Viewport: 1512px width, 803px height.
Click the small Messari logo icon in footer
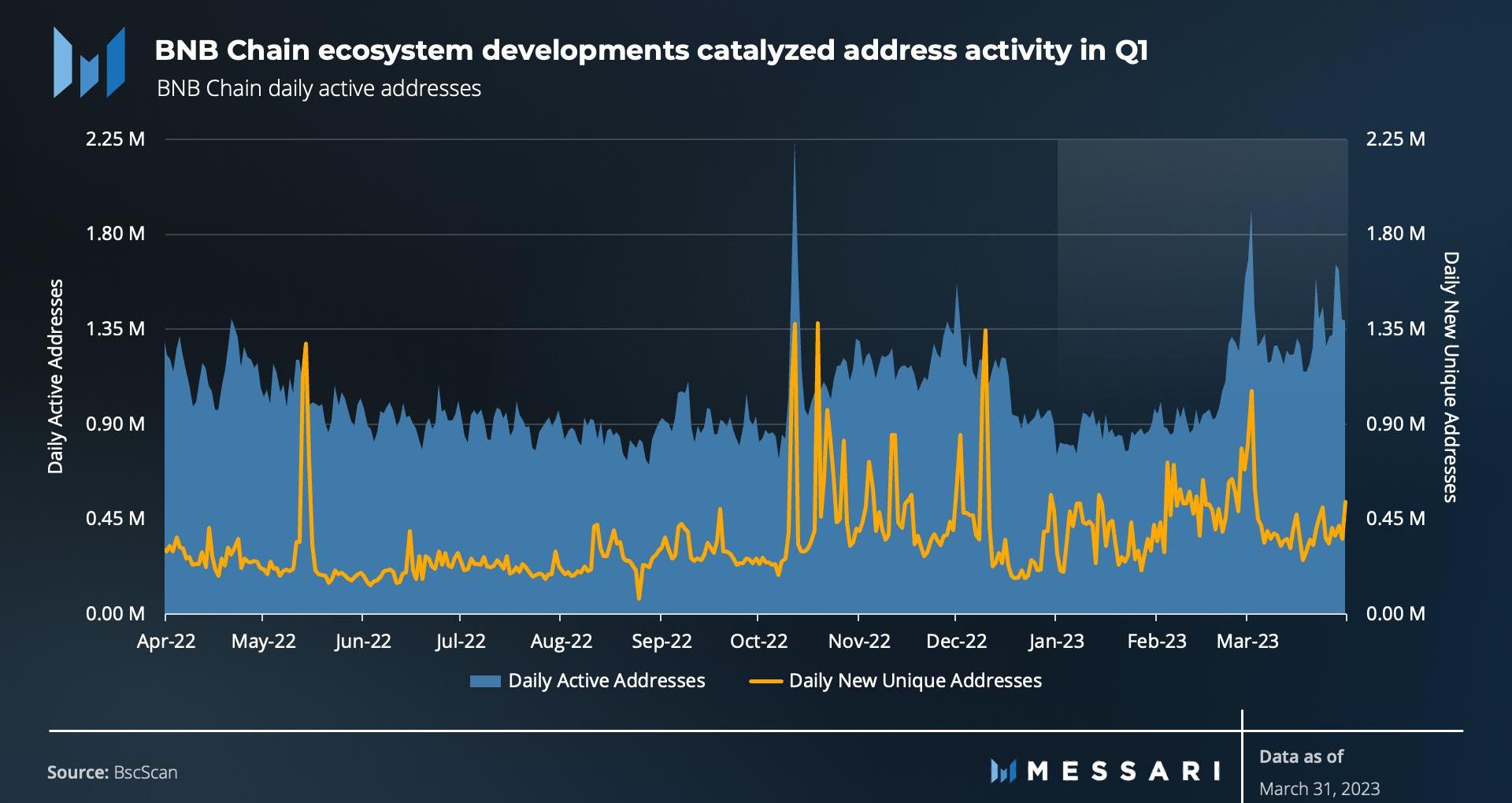pyautogui.click(x=1002, y=771)
